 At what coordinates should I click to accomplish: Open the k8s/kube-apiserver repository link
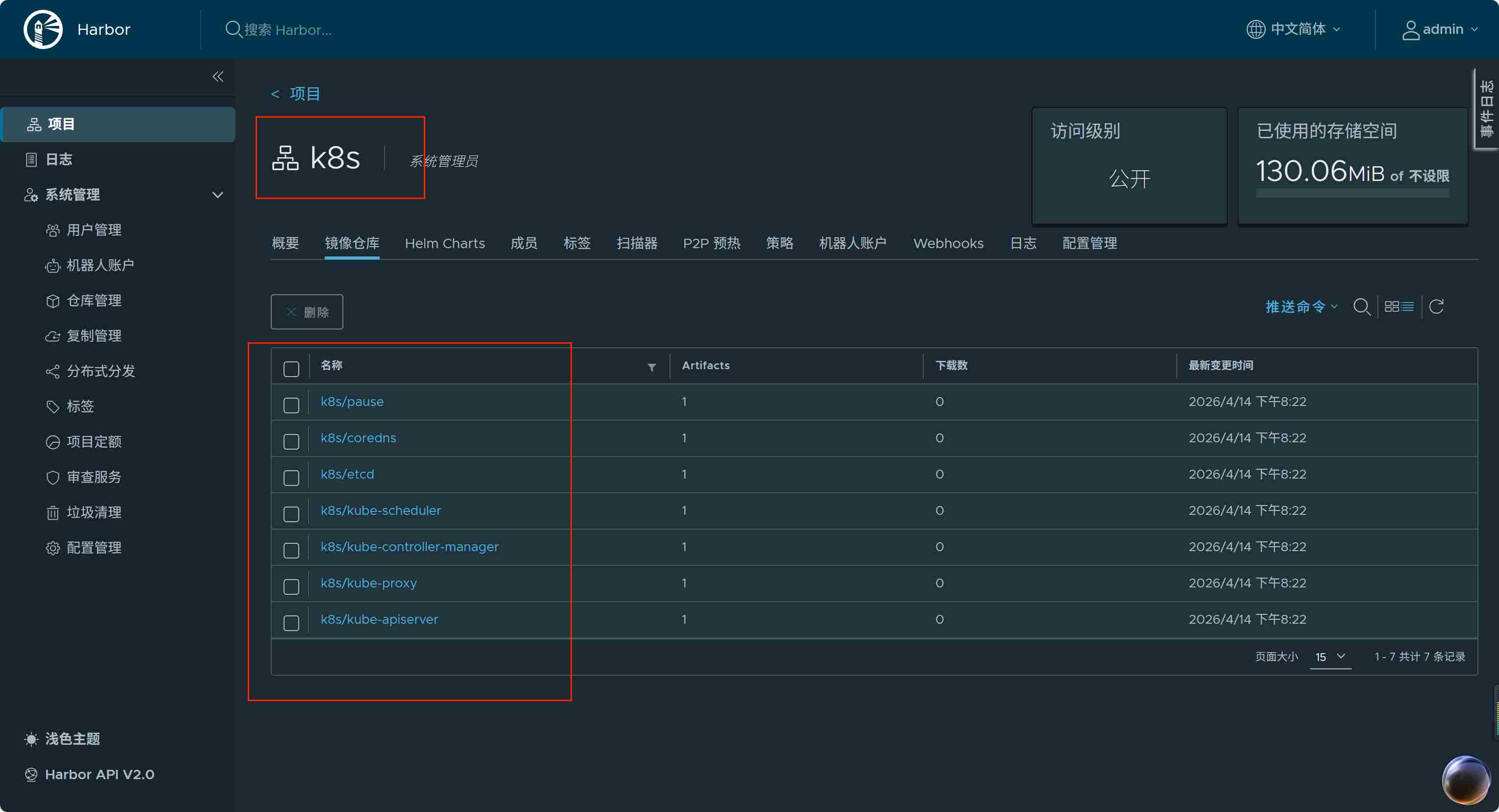click(x=379, y=619)
